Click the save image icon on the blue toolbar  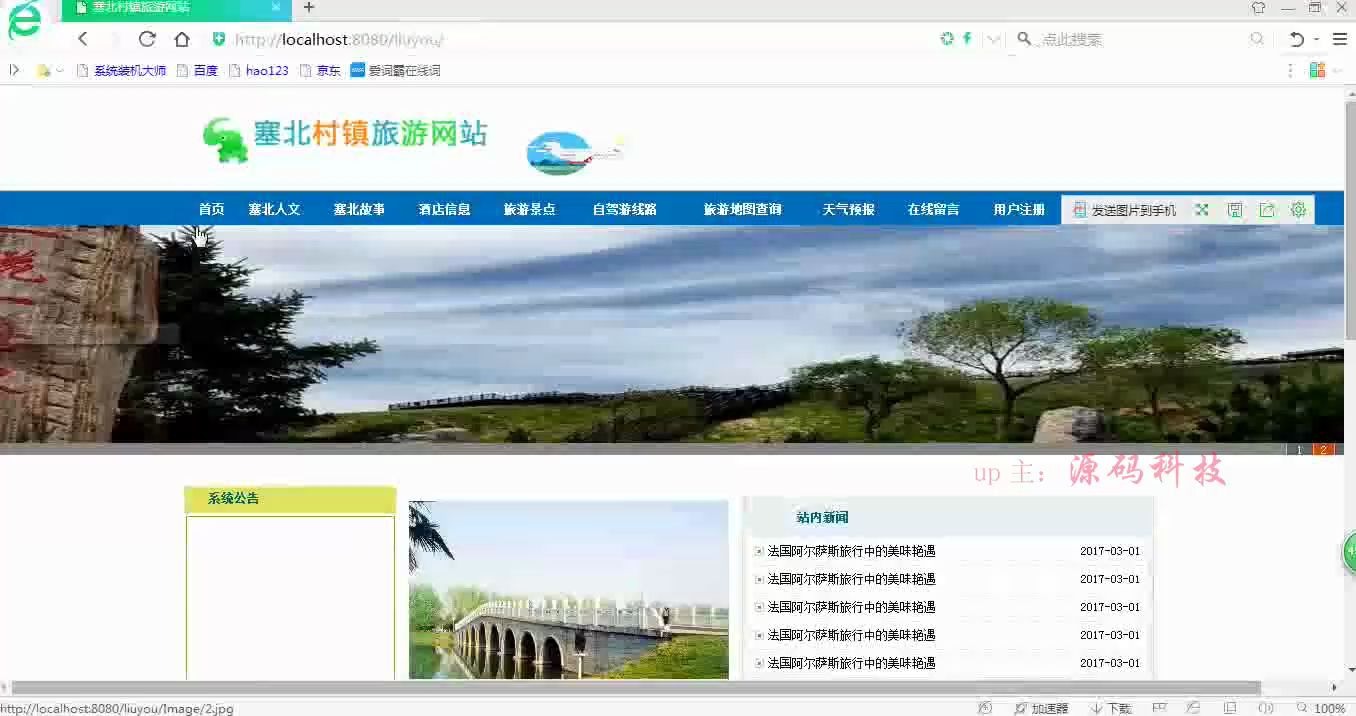click(1235, 209)
